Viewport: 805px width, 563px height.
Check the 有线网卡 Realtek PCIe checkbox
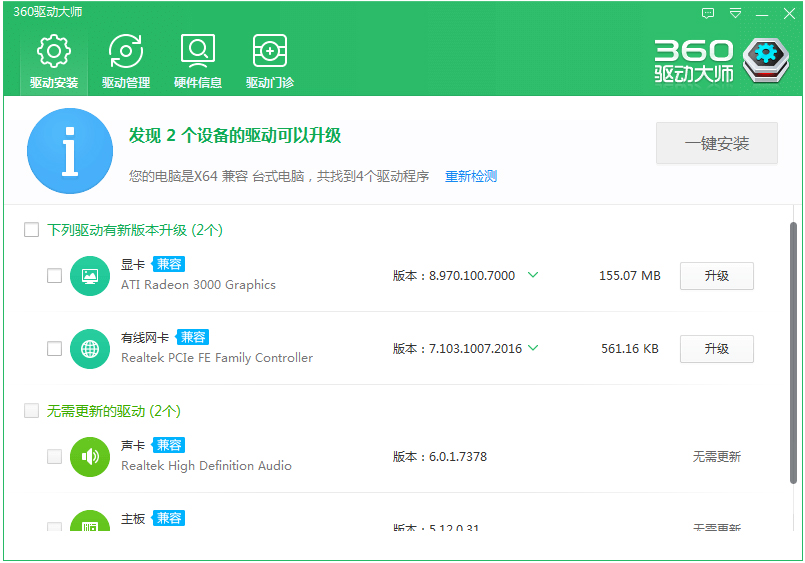pos(54,348)
